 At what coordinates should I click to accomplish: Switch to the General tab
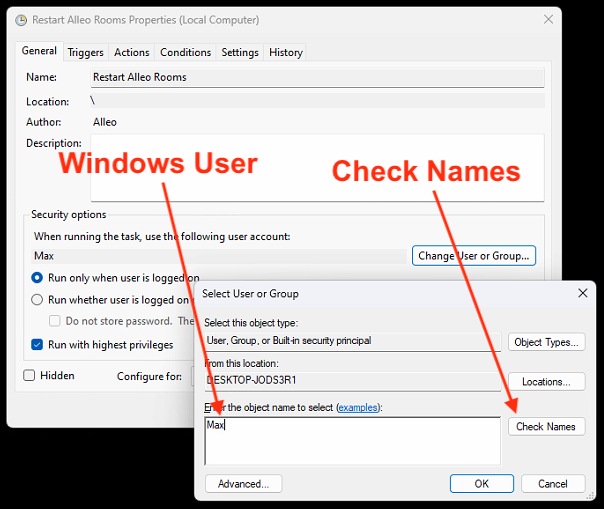[x=39, y=51]
